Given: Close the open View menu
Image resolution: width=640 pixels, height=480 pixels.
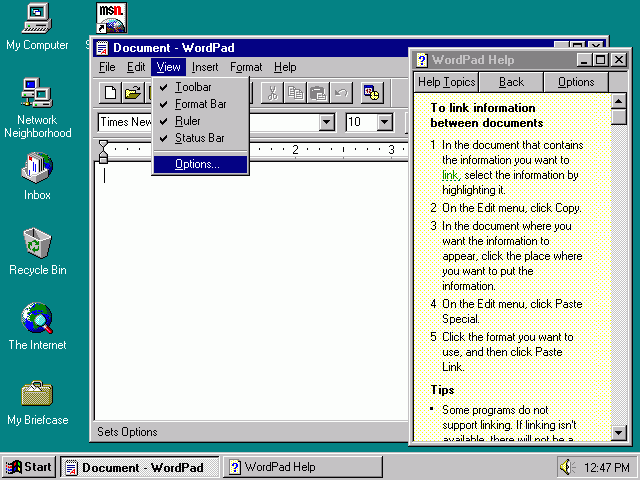Looking at the screenshot, I should click(168, 67).
